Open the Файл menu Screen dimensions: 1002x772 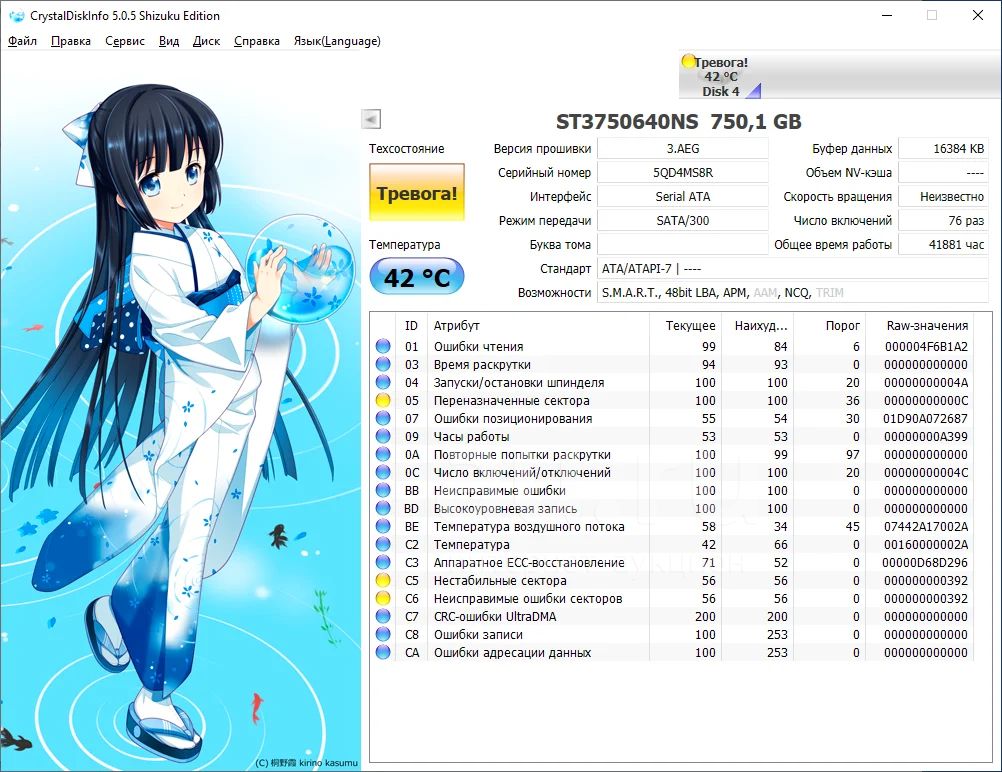[22, 41]
